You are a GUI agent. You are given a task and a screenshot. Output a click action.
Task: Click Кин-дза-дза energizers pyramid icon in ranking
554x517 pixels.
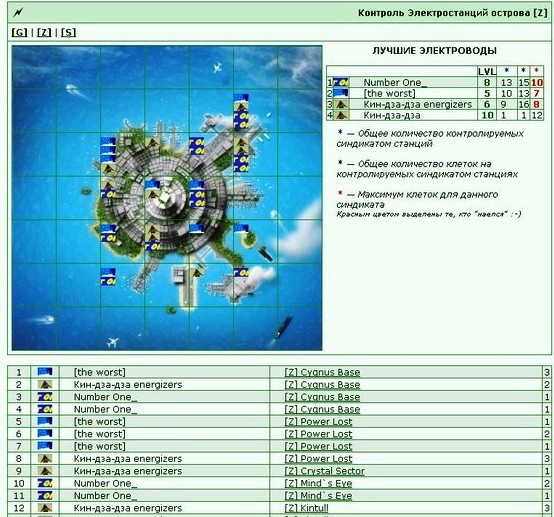(341, 104)
